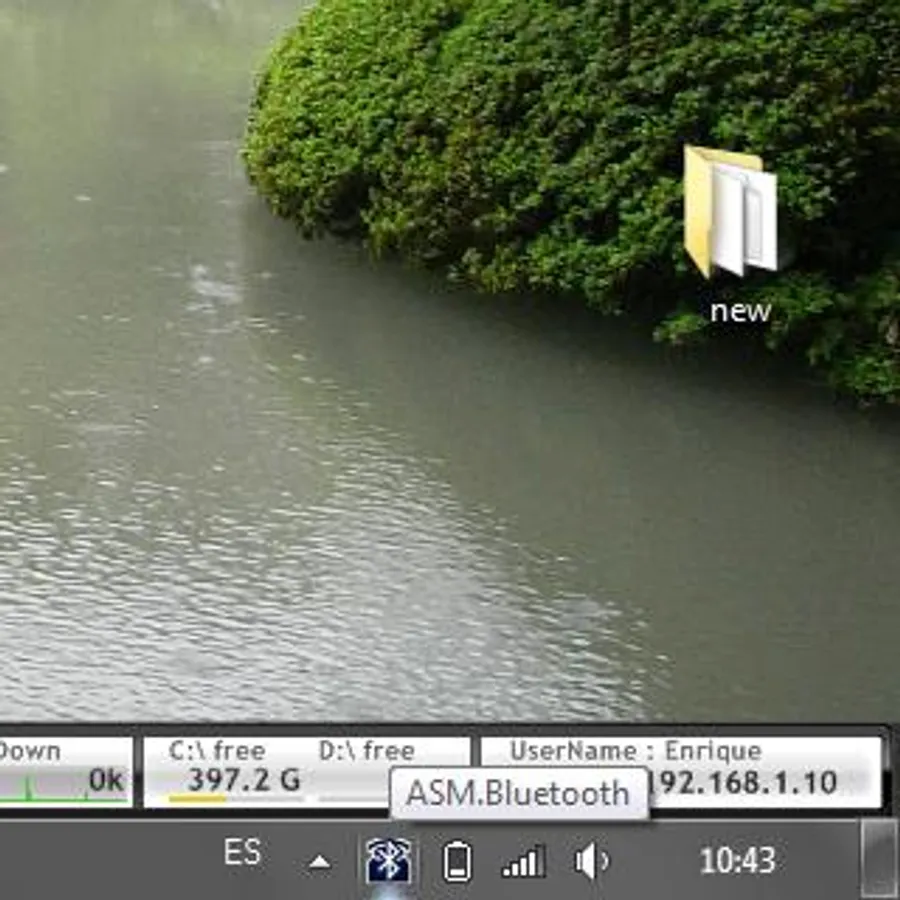
Task: Open the ES language indicator
Action: [x=242, y=852]
